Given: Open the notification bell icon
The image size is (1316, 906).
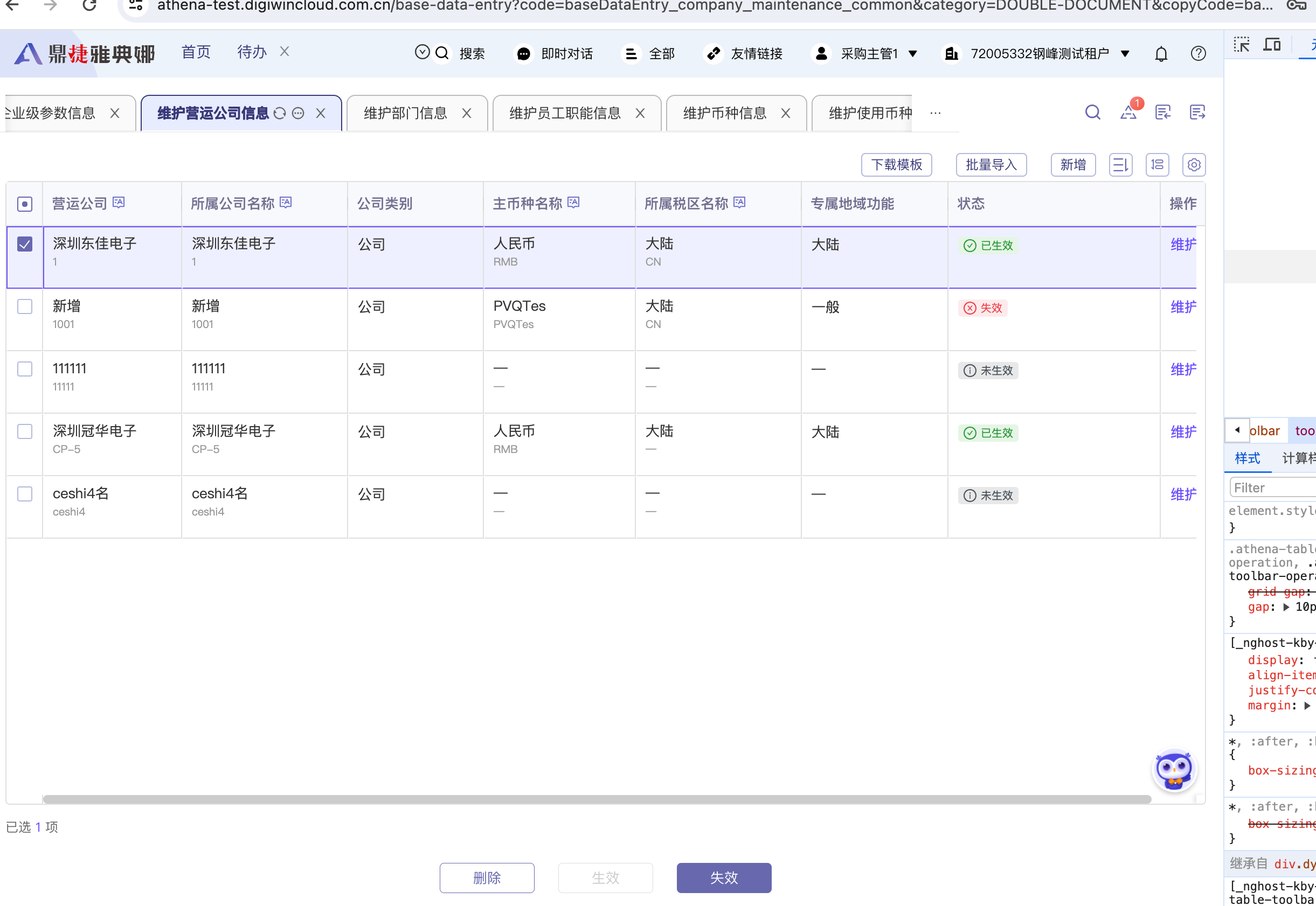Looking at the screenshot, I should coord(1161,54).
